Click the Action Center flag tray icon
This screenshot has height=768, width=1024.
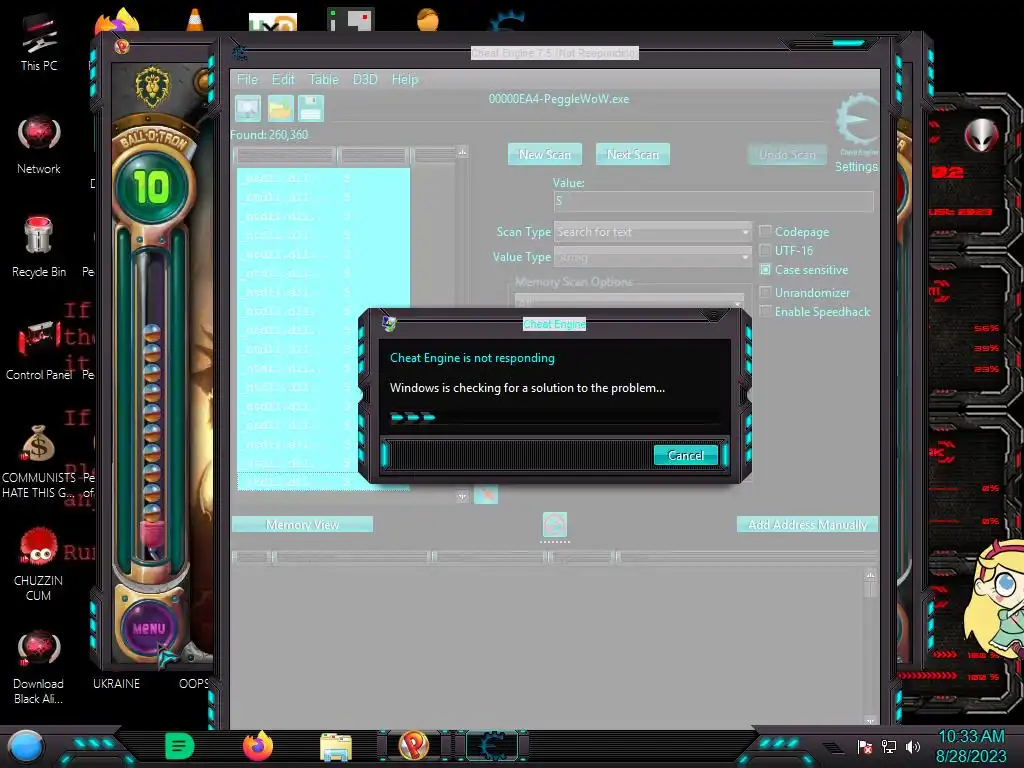point(865,746)
